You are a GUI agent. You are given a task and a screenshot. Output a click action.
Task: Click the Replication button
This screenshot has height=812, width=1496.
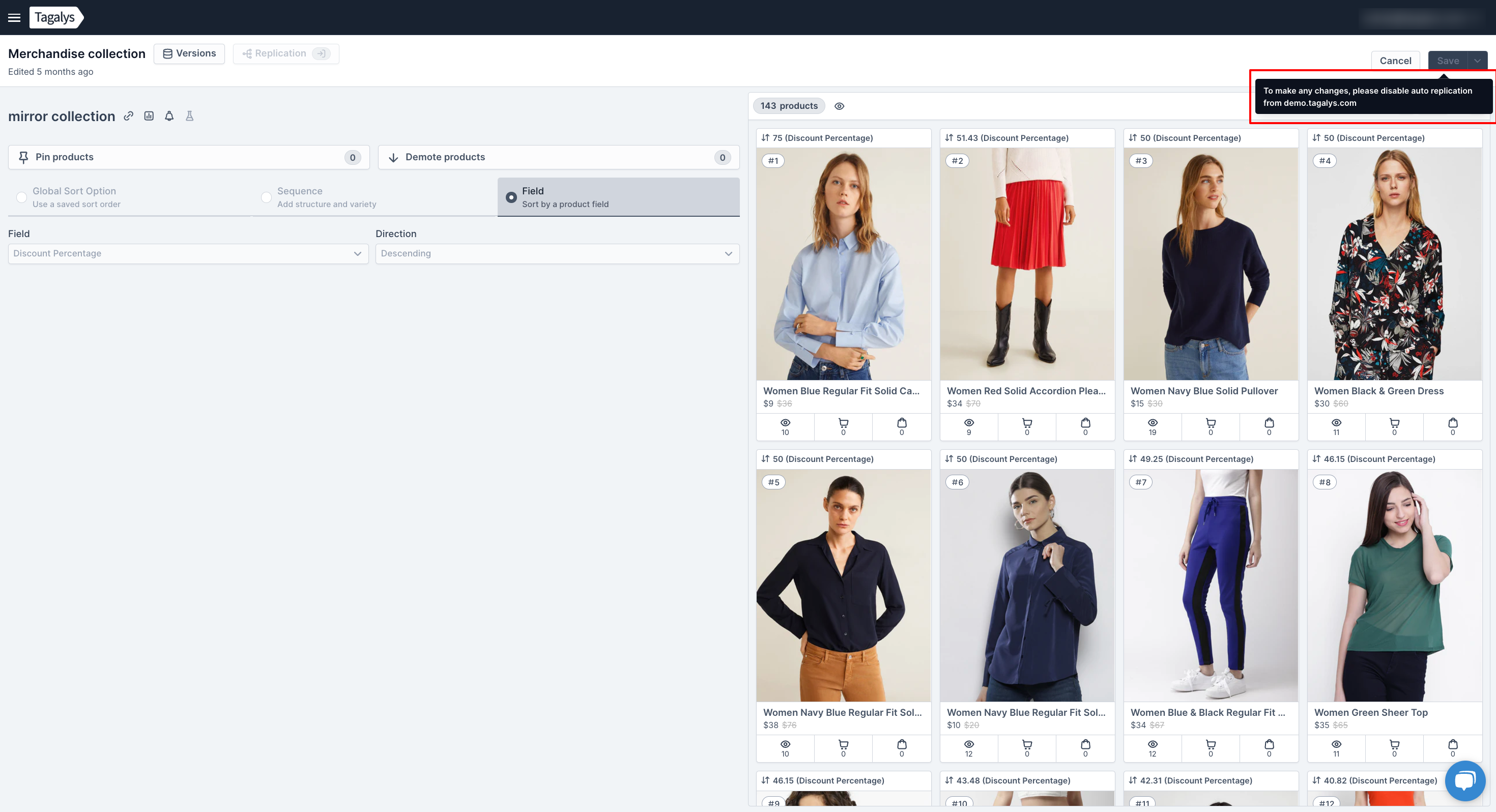pyautogui.click(x=286, y=53)
